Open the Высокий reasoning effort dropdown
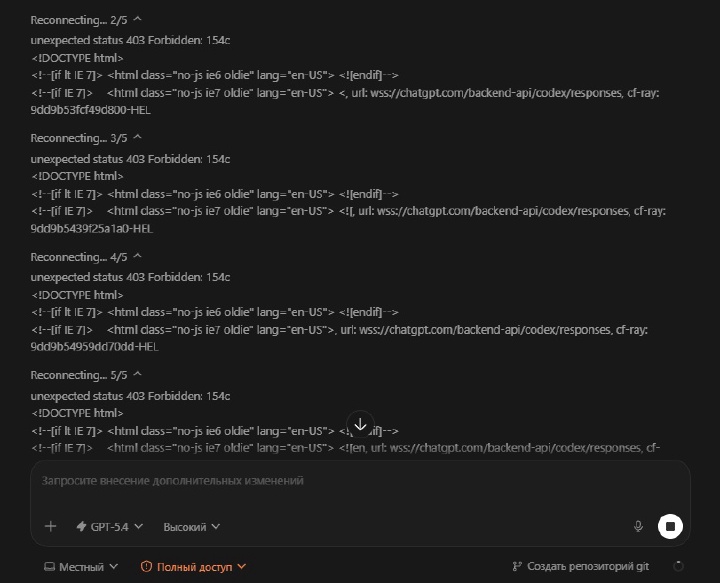720x583 pixels. pyautogui.click(x=191, y=526)
